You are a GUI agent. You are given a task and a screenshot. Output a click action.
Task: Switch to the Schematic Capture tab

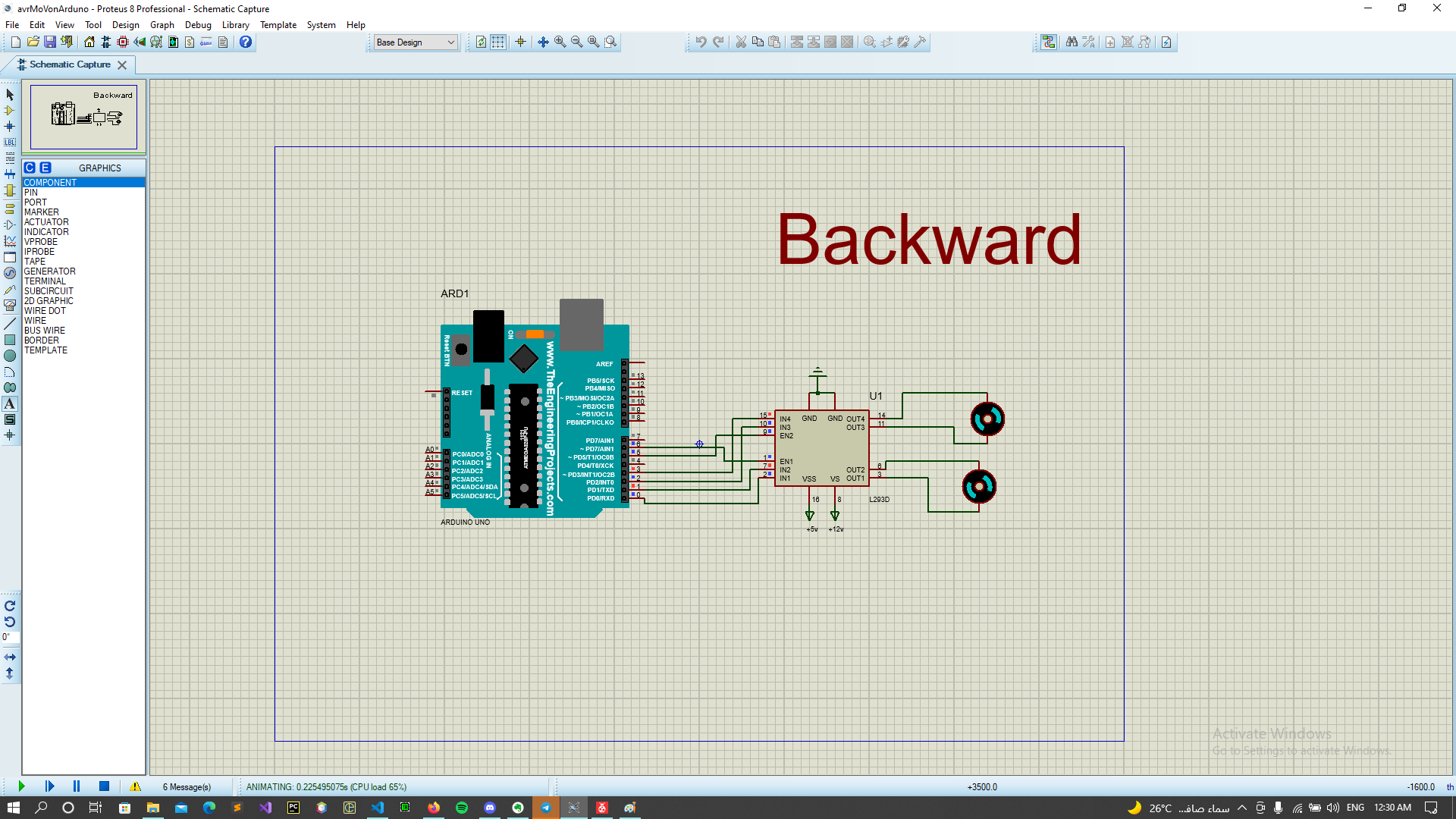pyautogui.click(x=70, y=65)
